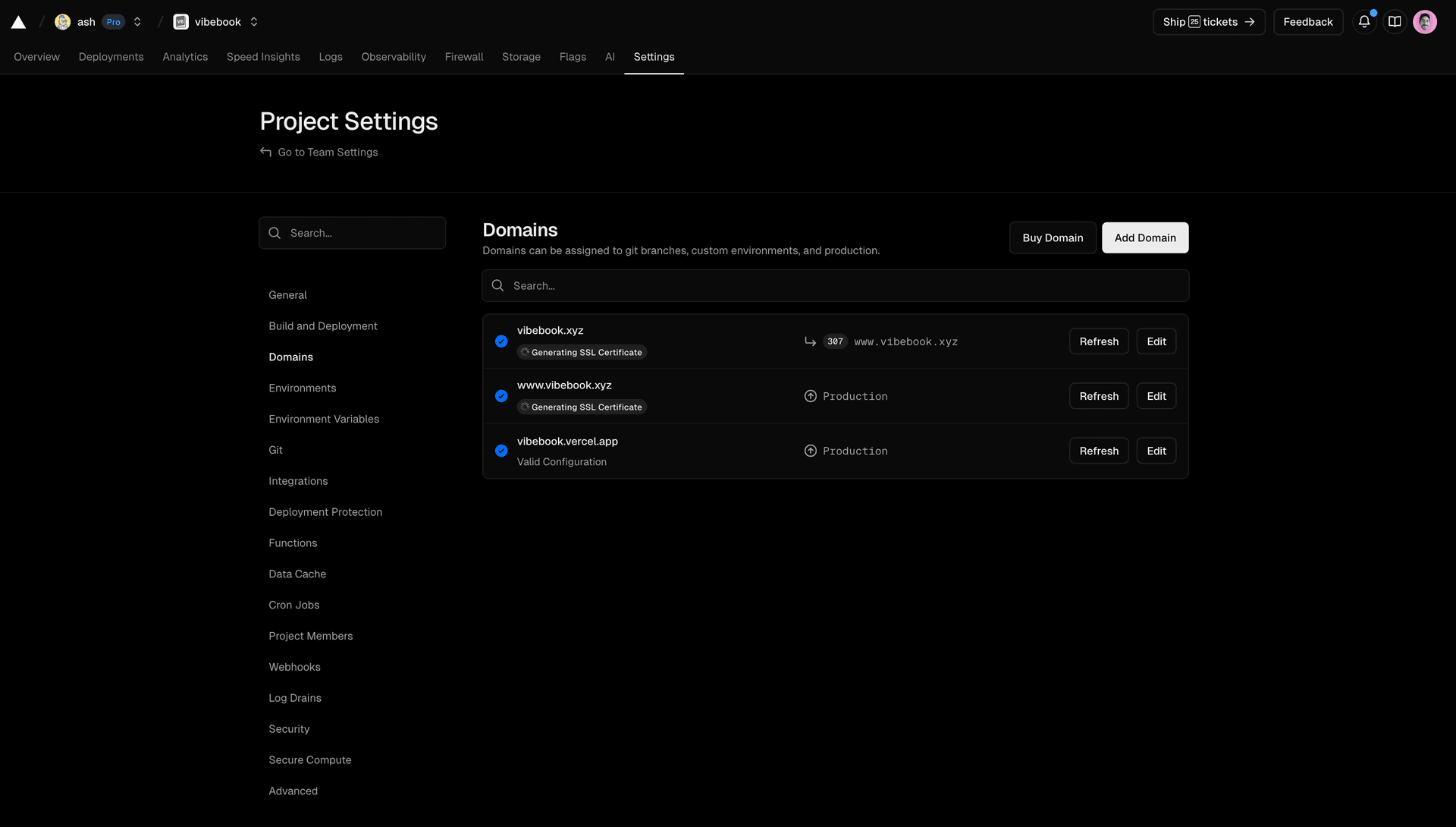Open Cron Jobs settings
The image size is (1456, 827).
coord(293,605)
